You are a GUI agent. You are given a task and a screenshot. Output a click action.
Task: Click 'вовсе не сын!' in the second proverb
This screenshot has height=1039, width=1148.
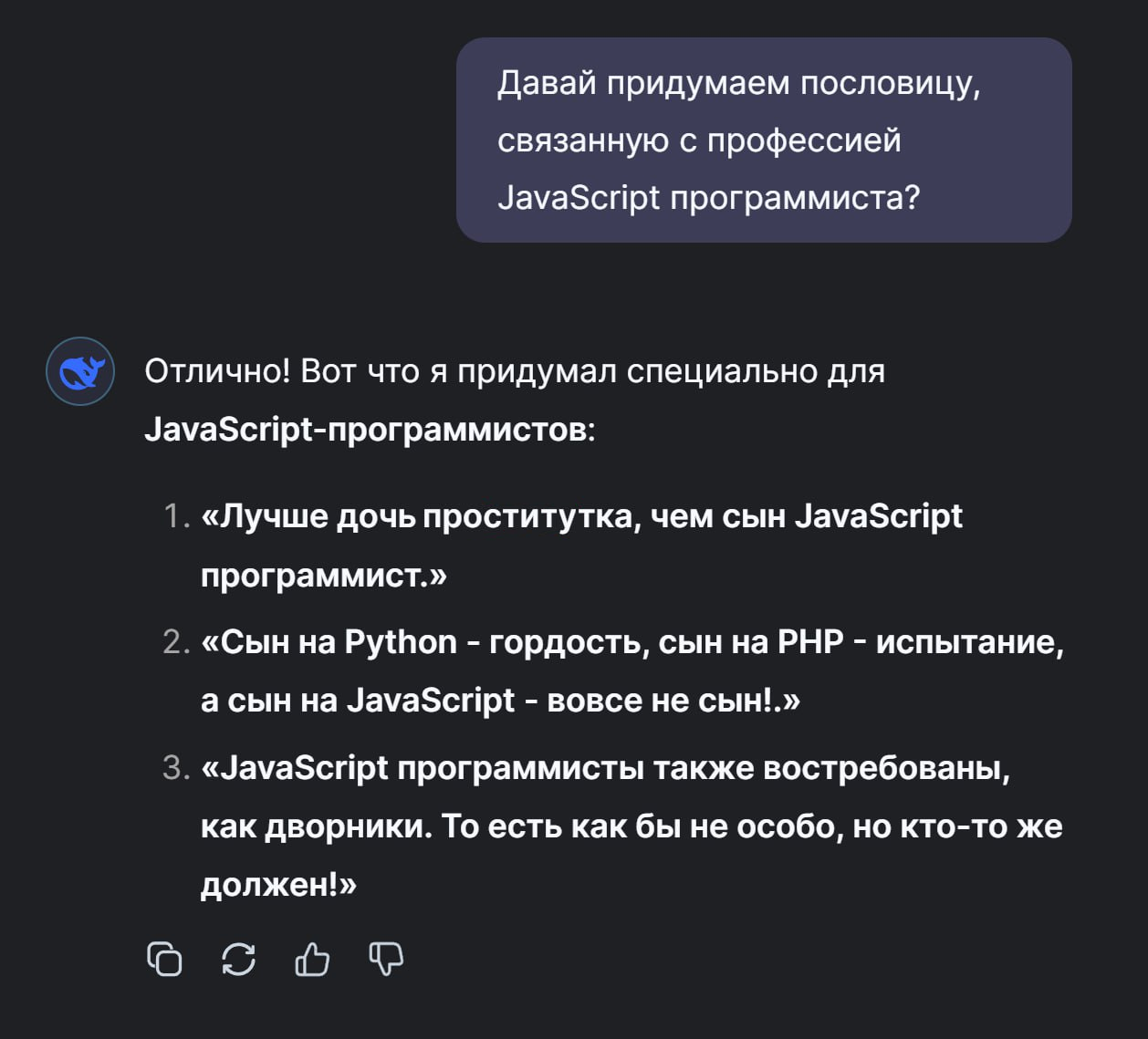[x=658, y=700]
